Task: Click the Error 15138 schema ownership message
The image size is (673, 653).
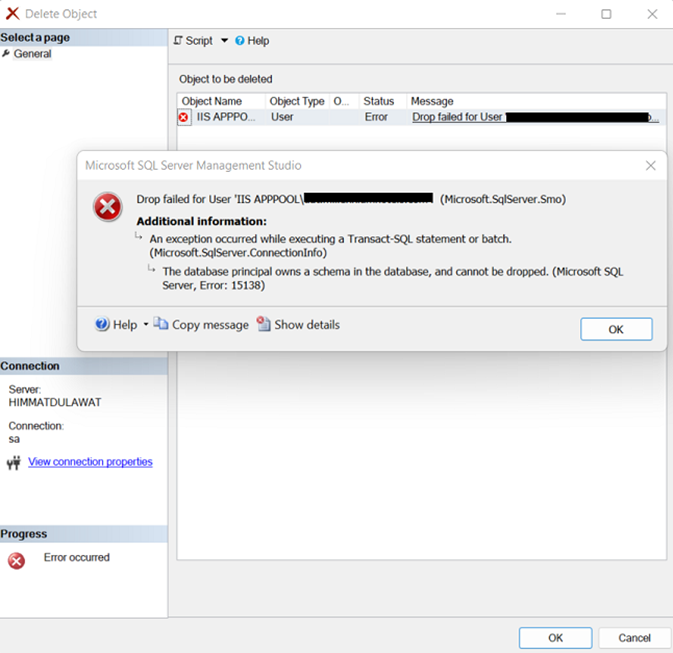Action: (x=392, y=278)
